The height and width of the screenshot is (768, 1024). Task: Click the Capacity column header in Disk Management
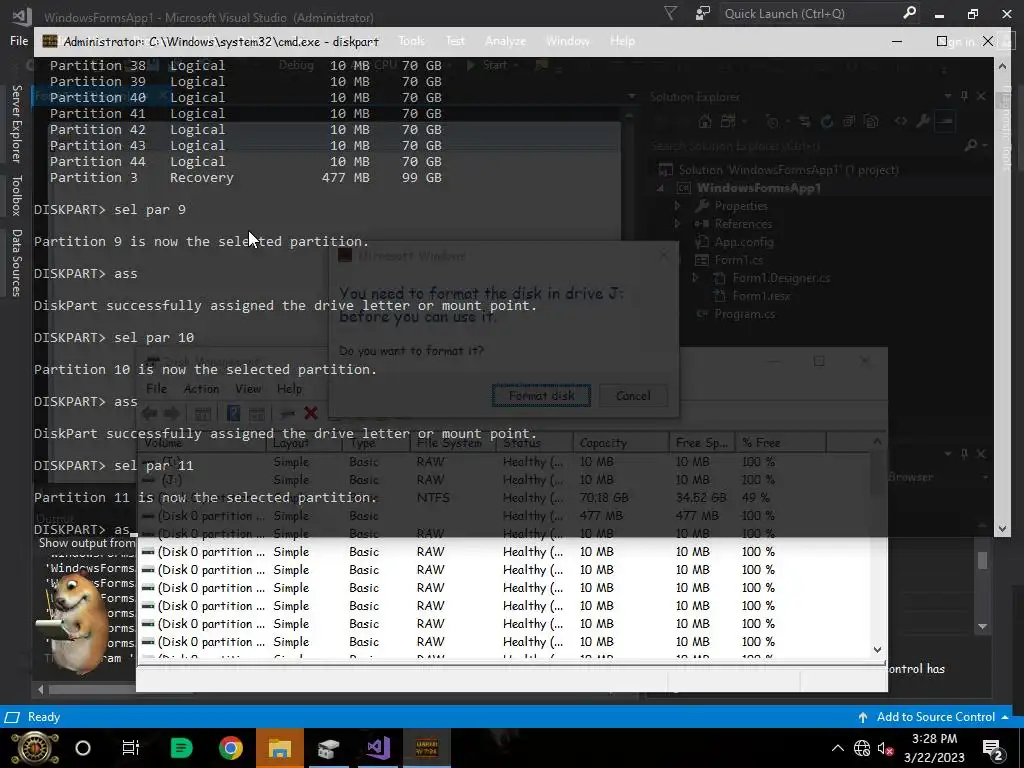tap(621, 443)
